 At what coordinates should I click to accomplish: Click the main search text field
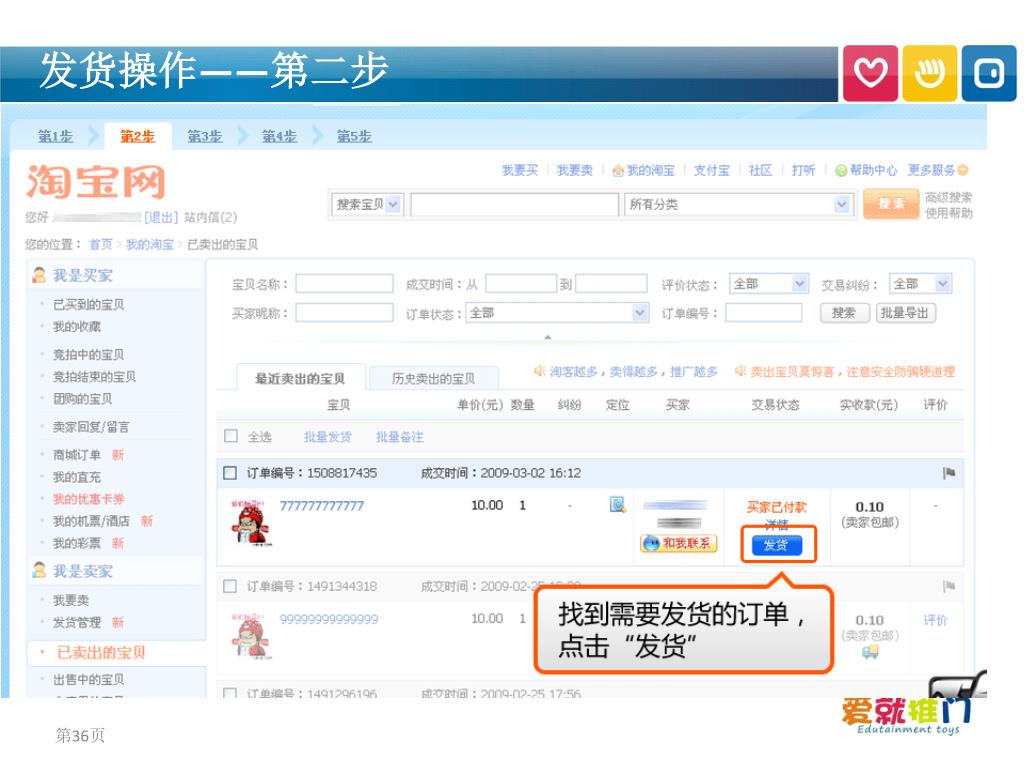point(515,204)
